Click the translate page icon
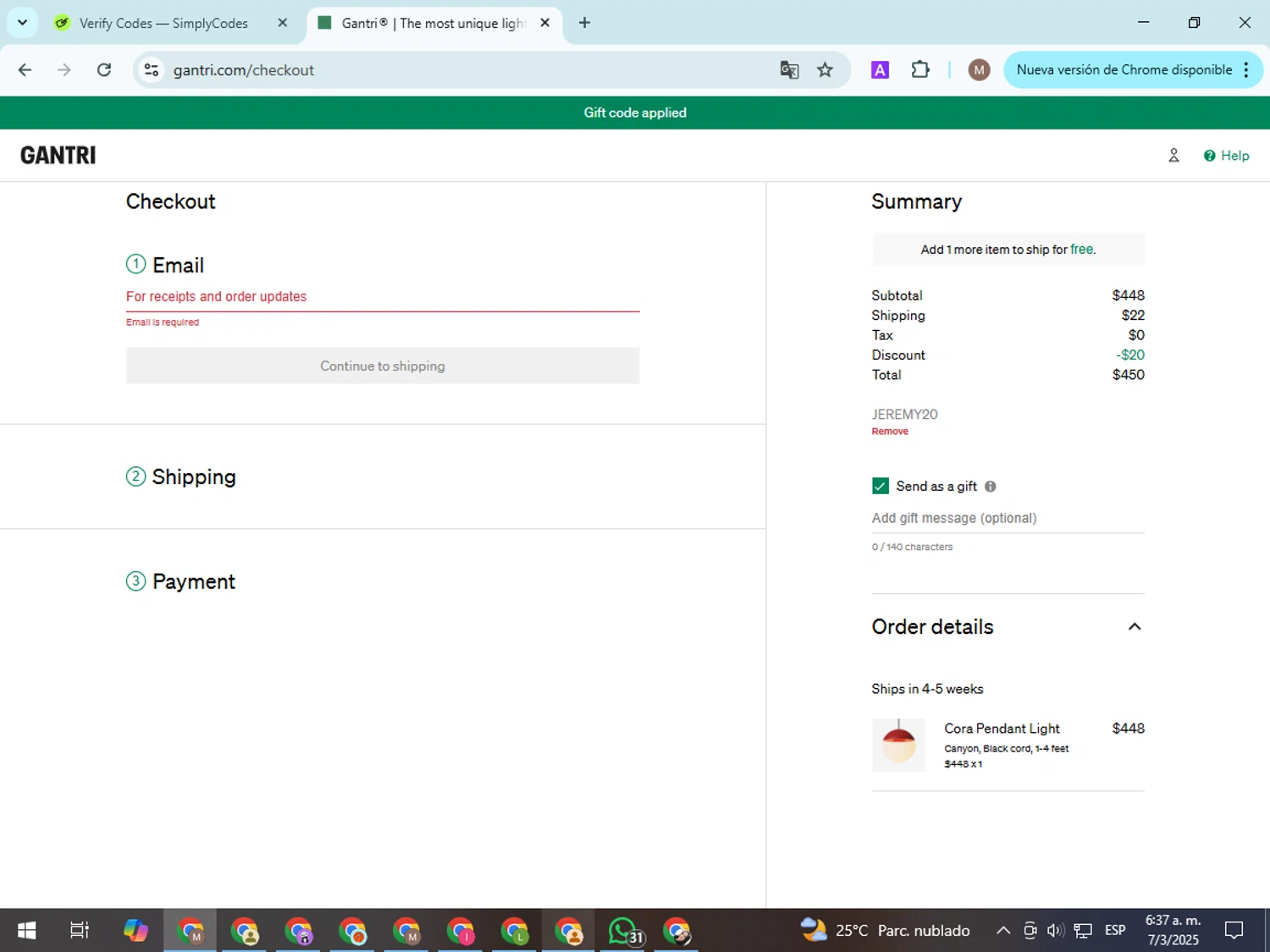Viewport: 1270px width, 952px height. tap(789, 70)
